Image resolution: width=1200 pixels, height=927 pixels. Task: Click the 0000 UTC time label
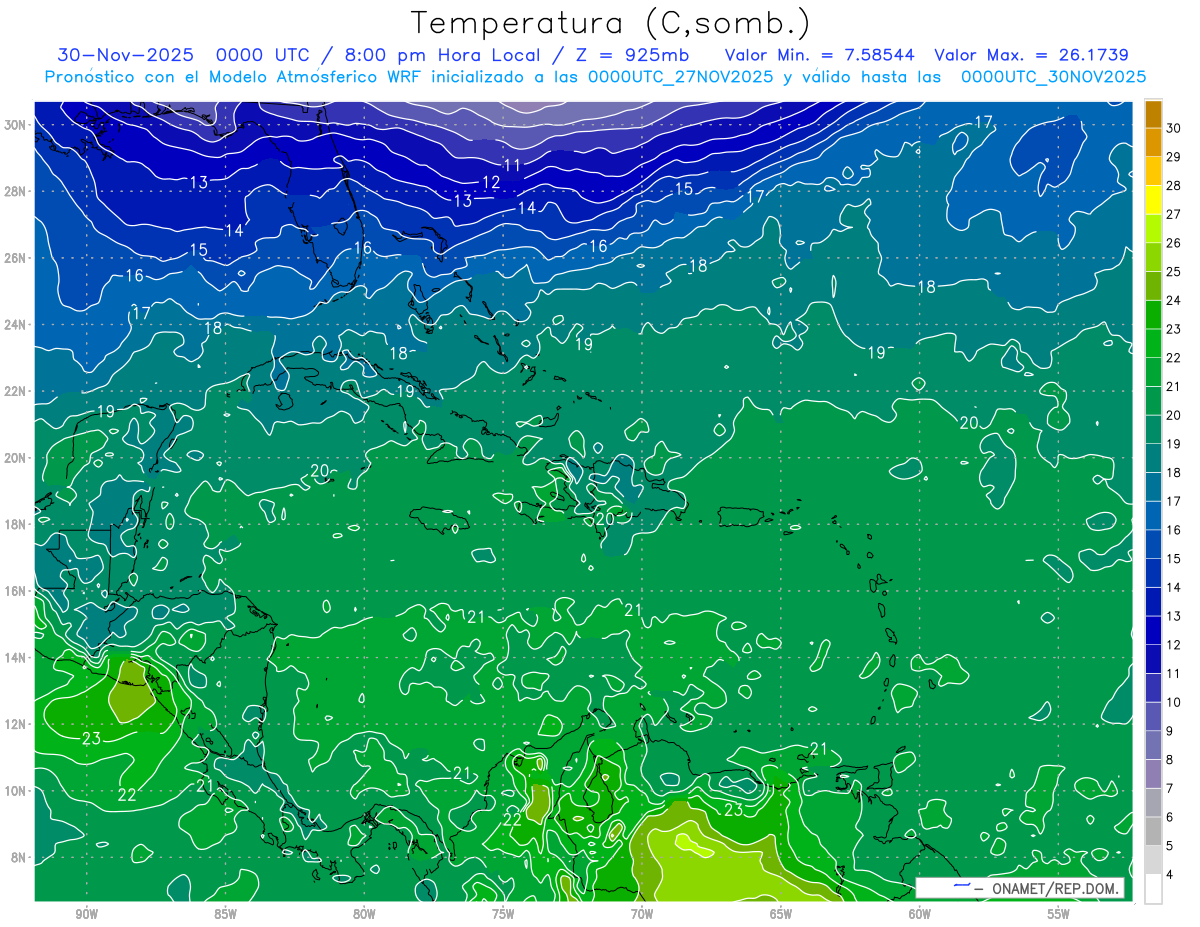pos(262,55)
